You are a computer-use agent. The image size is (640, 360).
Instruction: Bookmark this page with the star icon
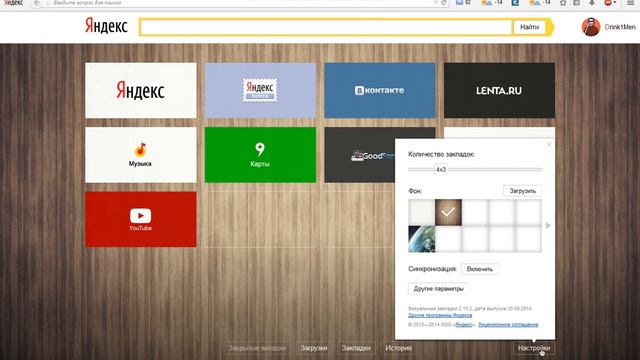pyautogui.click(x=563, y=3)
